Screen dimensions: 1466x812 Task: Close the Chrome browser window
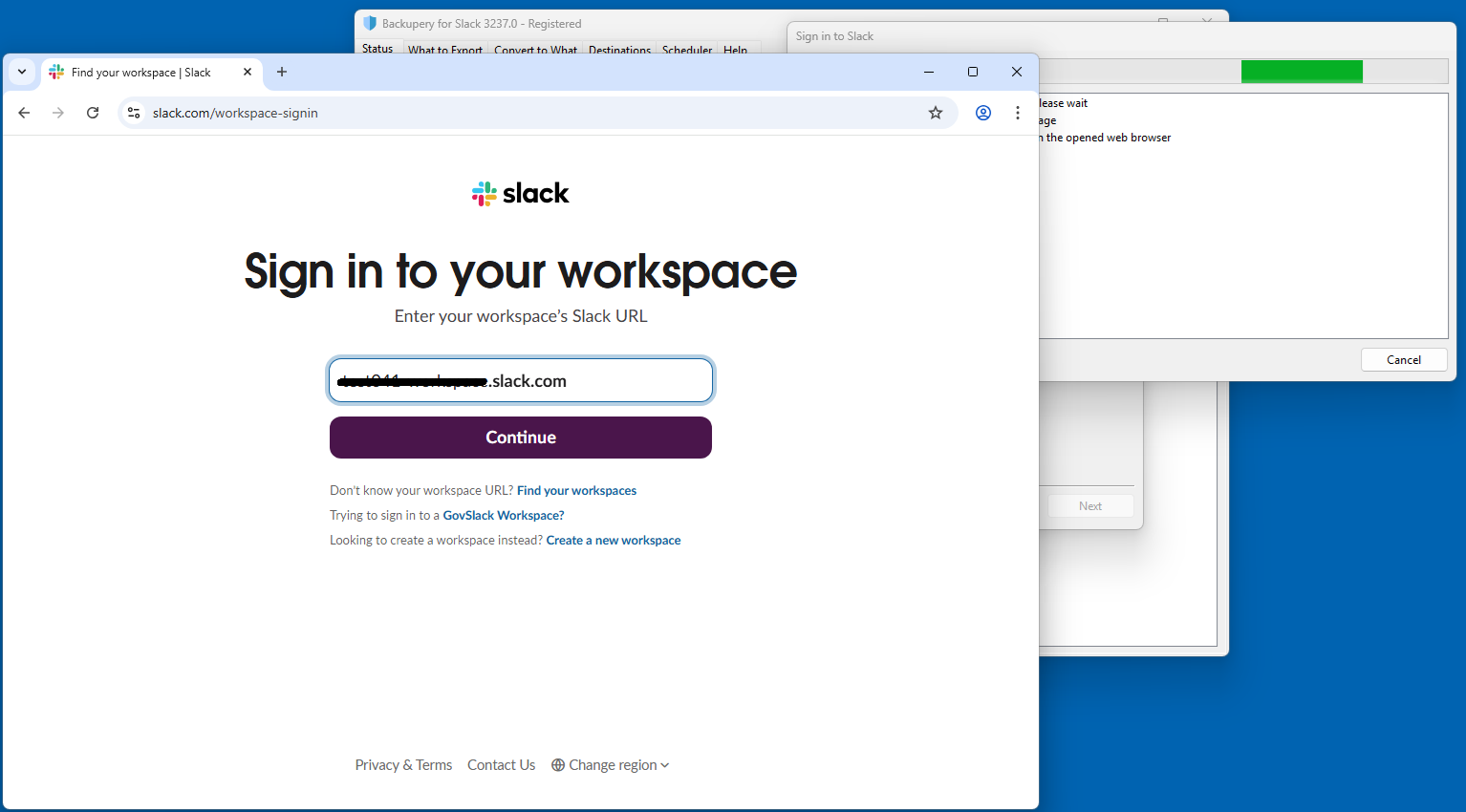(x=1017, y=72)
